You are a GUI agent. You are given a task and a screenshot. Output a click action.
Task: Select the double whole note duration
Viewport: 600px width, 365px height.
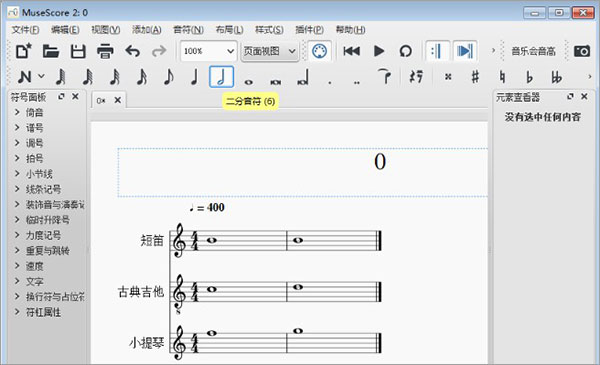pos(276,82)
